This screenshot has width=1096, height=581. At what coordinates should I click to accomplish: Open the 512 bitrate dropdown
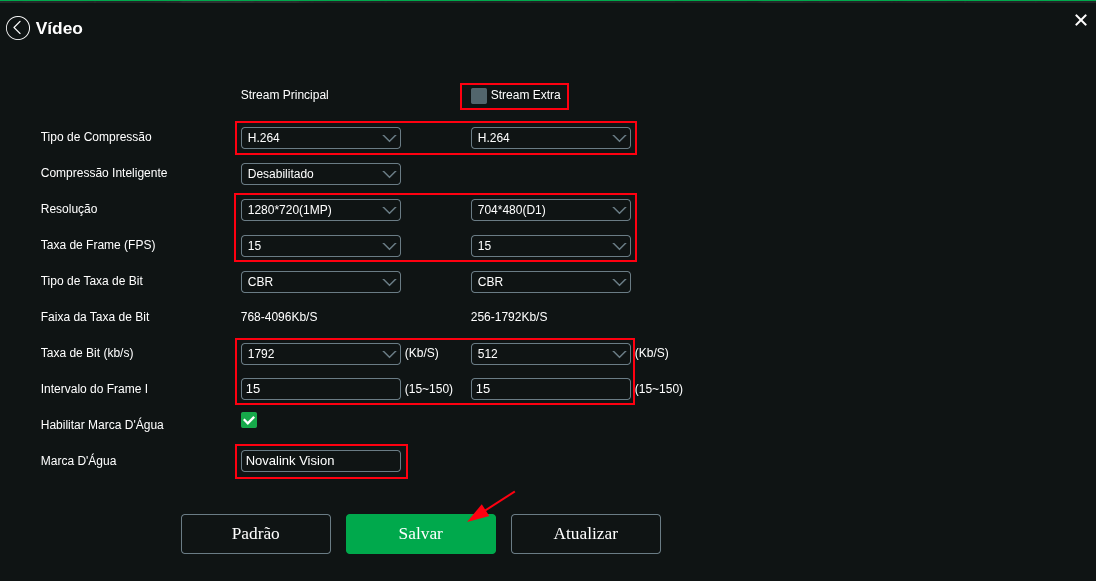[550, 354]
